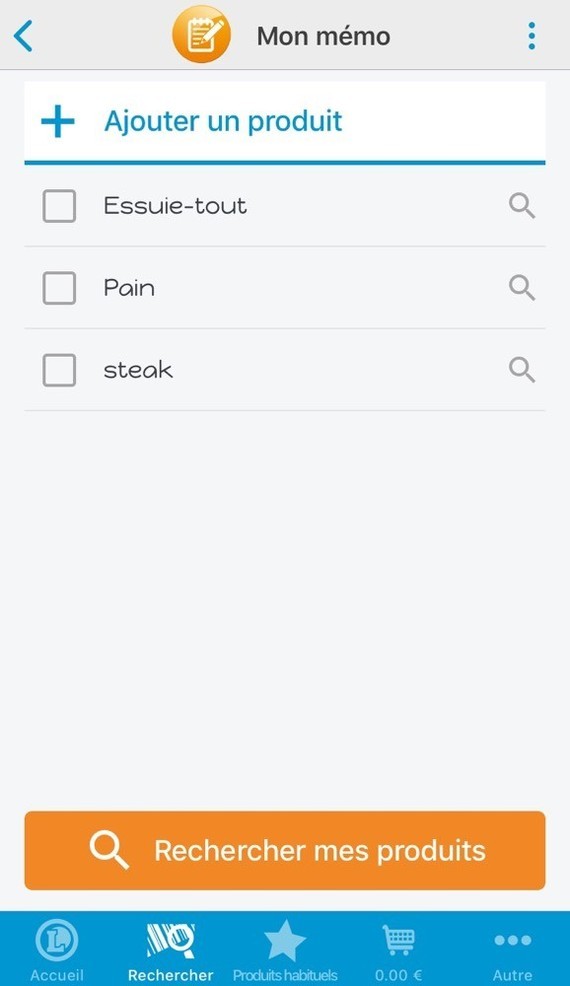Switch to the Rechercher tab
This screenshot has width=570, height=986.
pos(170,950)
